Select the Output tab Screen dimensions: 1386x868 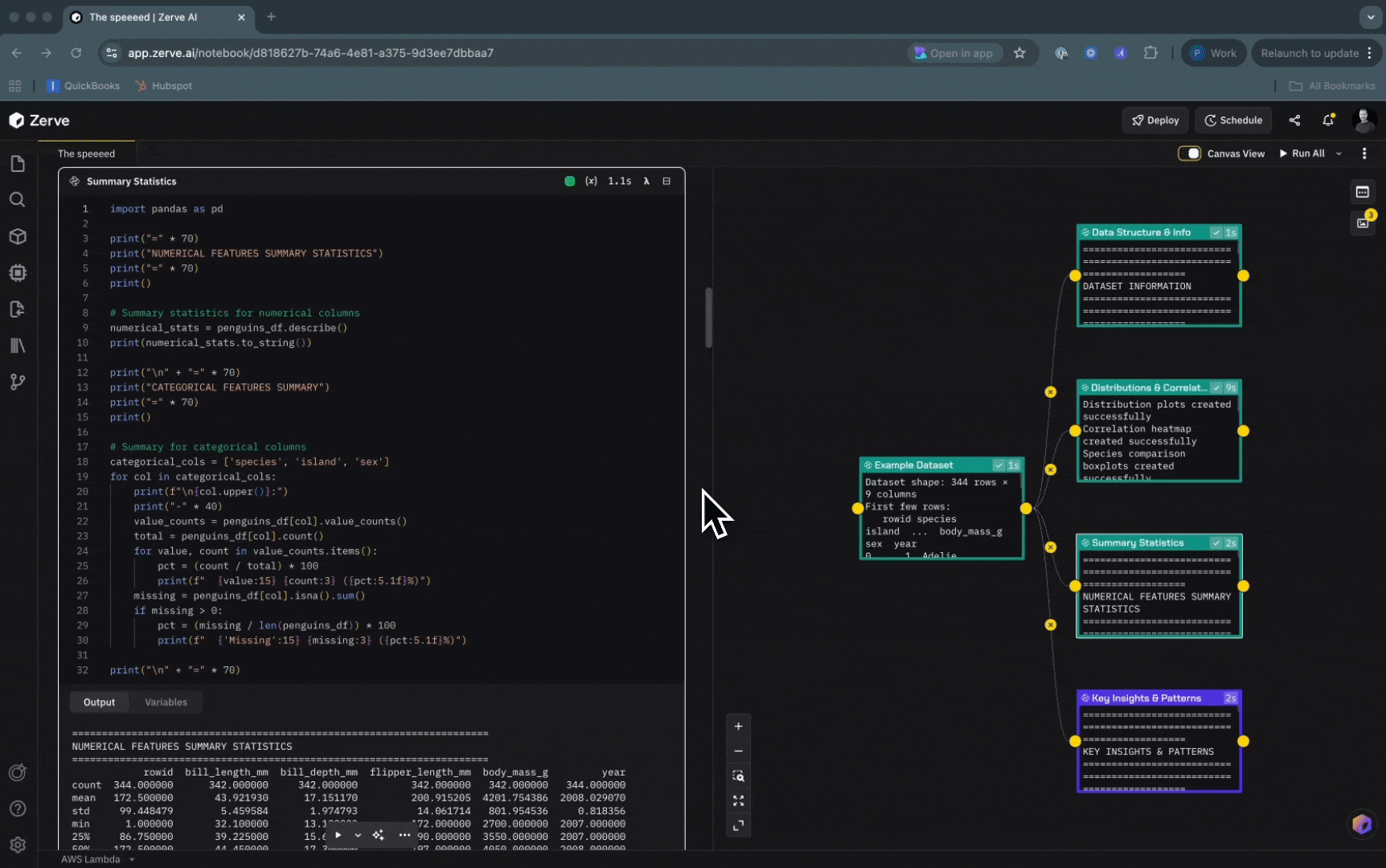pos(99,702)
